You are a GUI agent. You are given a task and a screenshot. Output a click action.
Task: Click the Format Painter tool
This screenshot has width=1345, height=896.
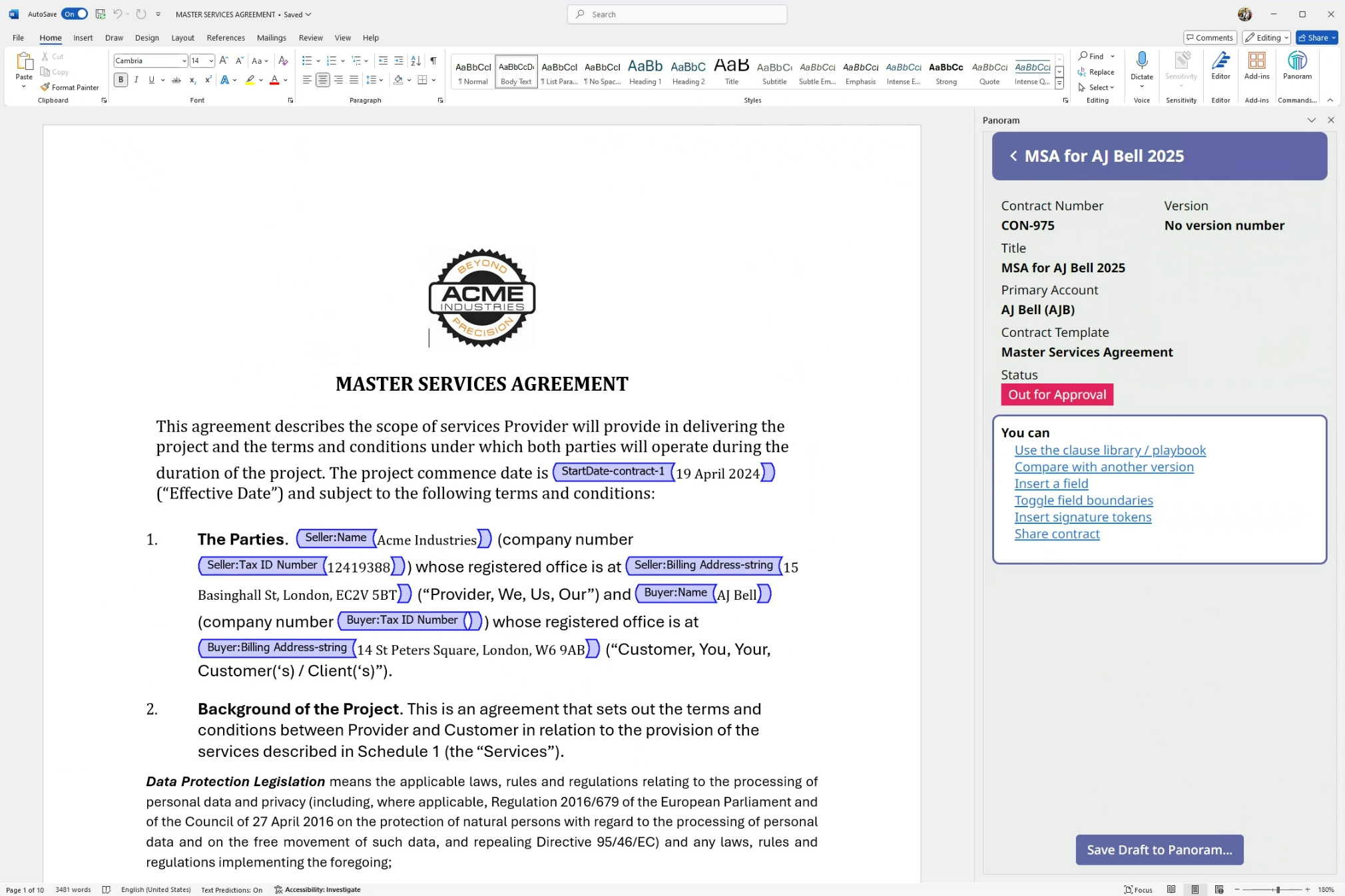pos(69,87)
